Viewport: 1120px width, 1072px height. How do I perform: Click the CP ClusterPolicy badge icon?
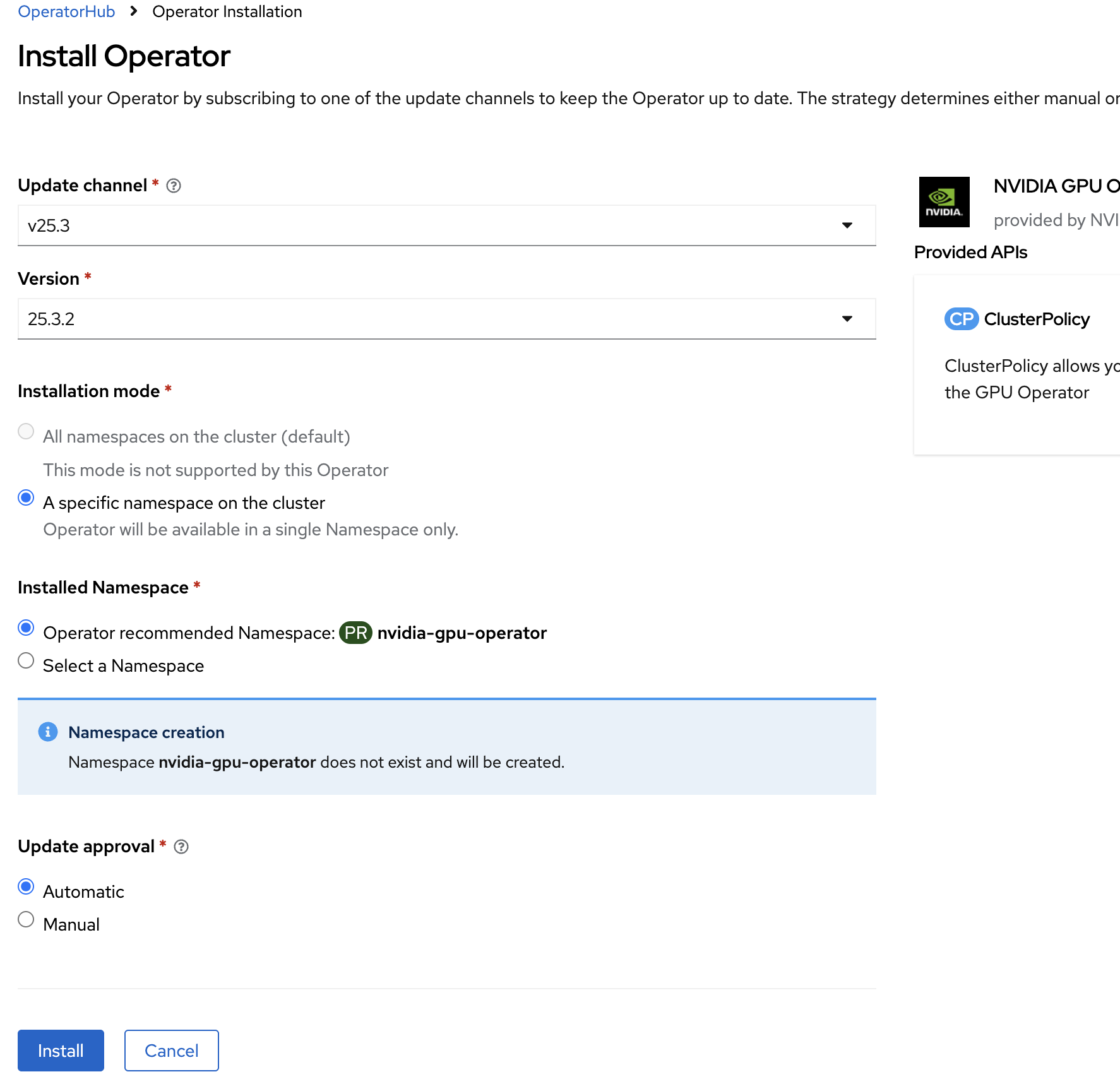(x=961, y=319)
